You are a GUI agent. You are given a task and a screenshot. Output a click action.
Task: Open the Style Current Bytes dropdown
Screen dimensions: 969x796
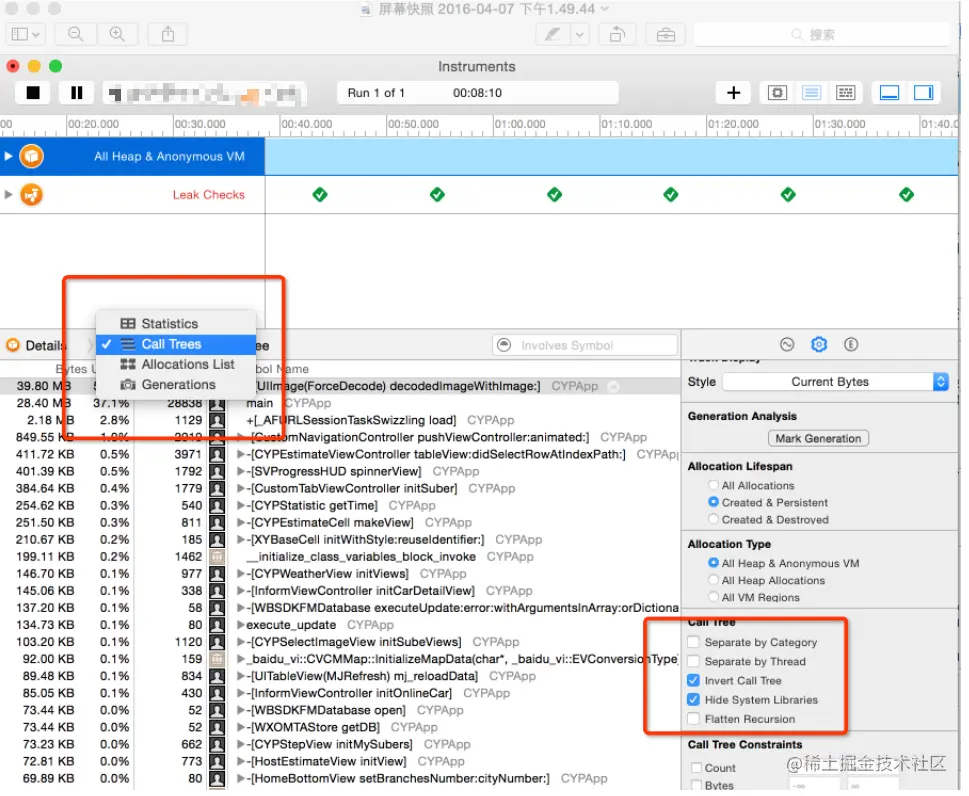coord(836,382)
